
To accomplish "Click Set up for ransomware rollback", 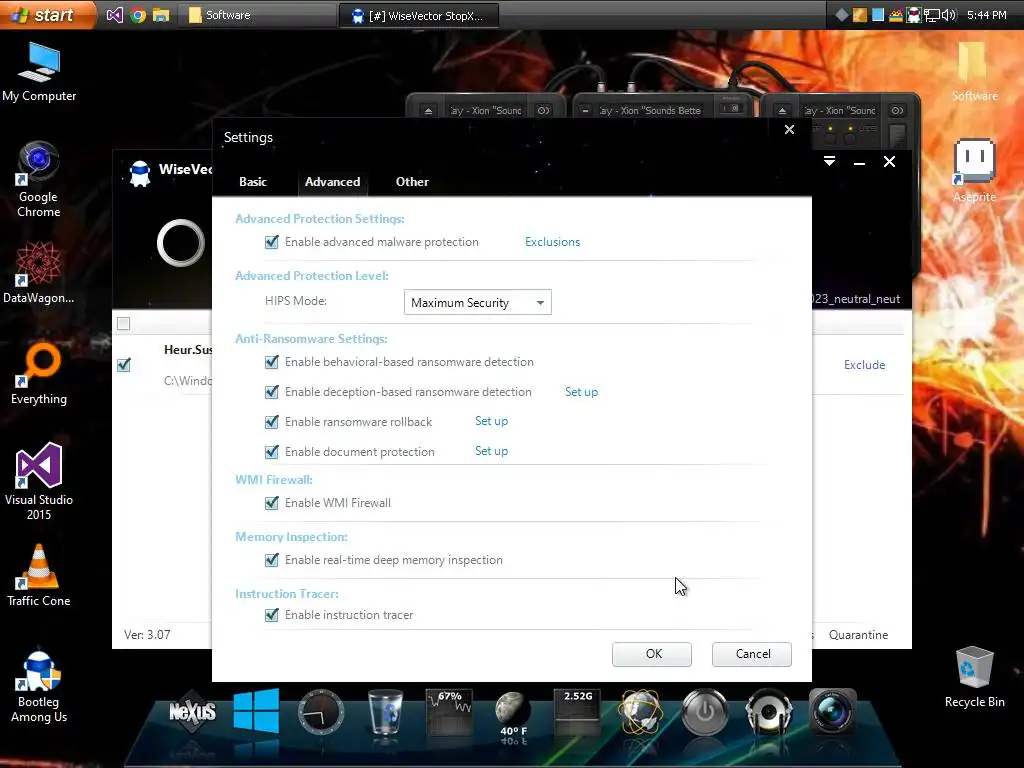I will click(x=491, y=421).
